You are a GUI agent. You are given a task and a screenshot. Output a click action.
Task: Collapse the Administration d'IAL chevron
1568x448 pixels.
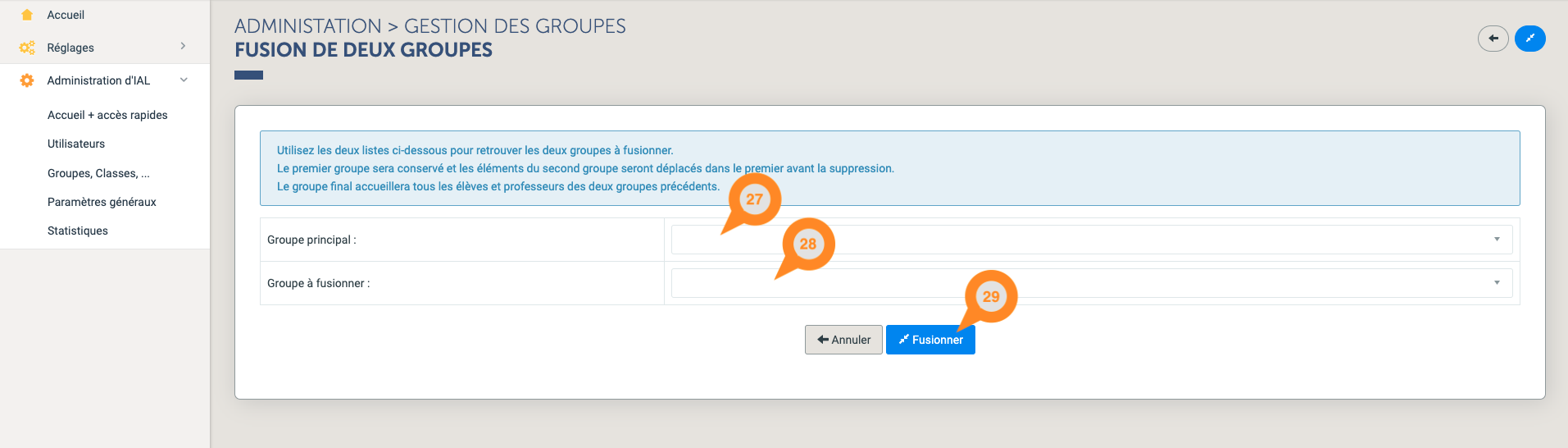tap(184, 80)
